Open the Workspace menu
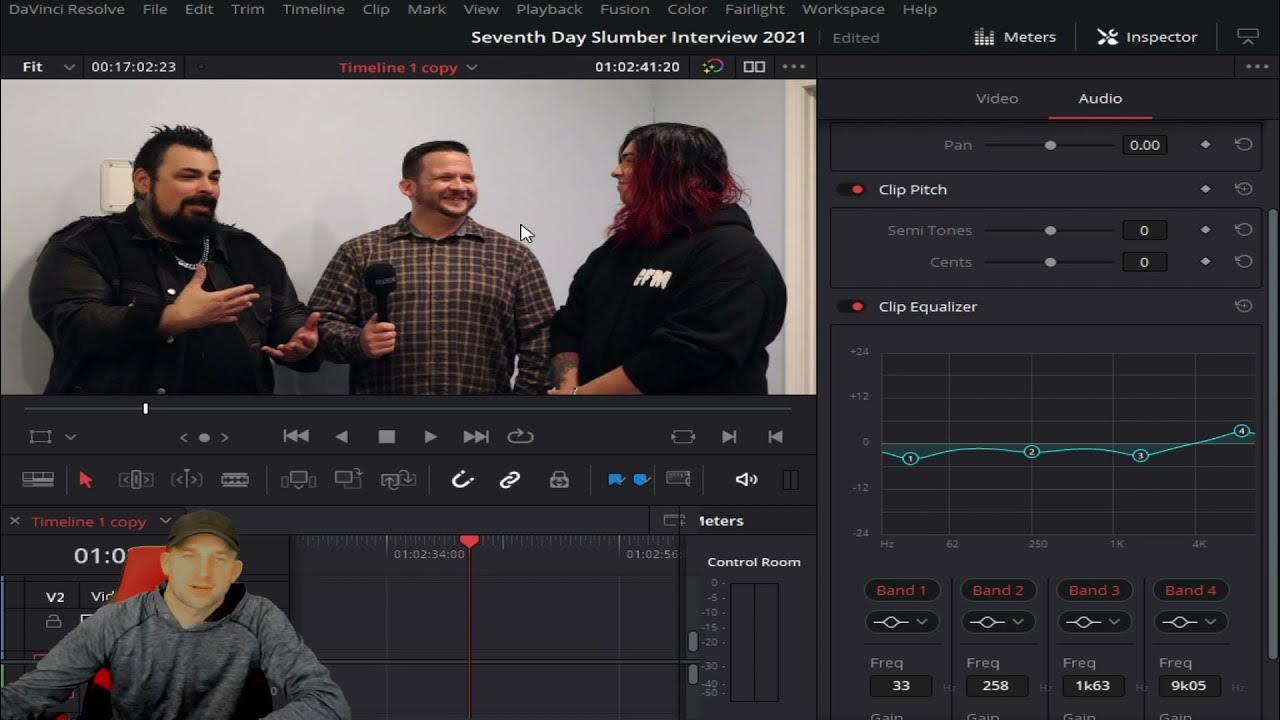This screenshot has height=720, width=1280. (x=843, y=9)
